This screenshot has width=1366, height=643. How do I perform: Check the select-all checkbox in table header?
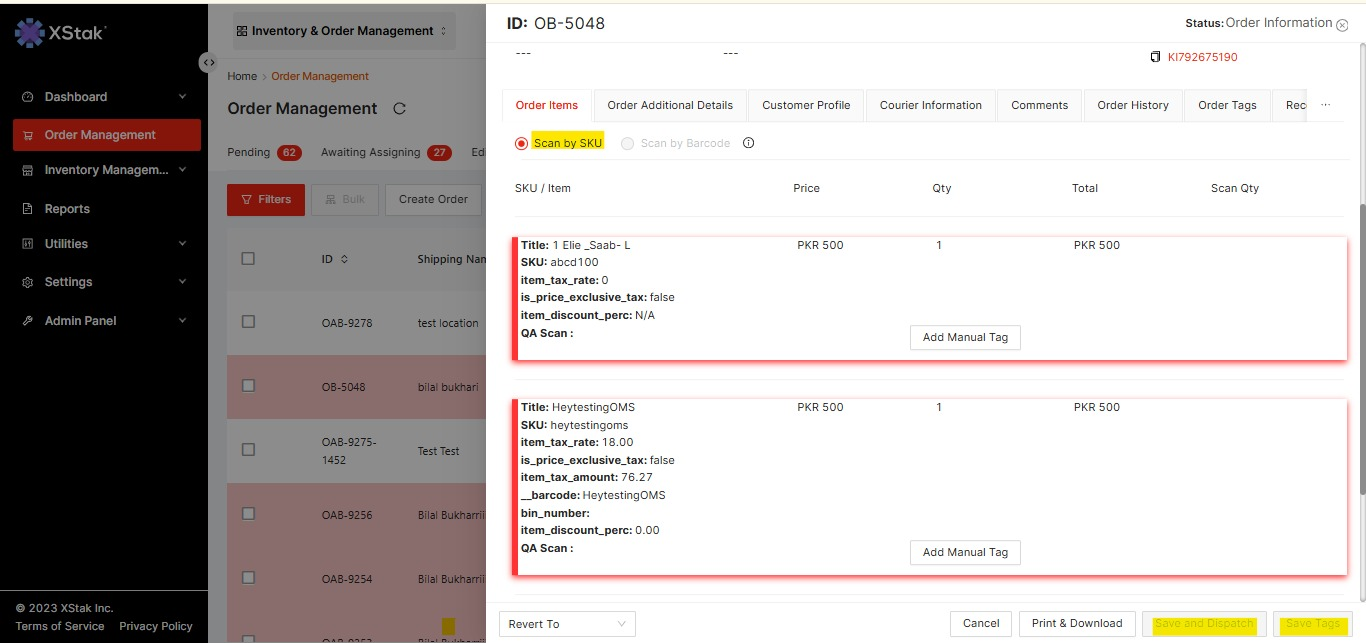pos(248,258)
